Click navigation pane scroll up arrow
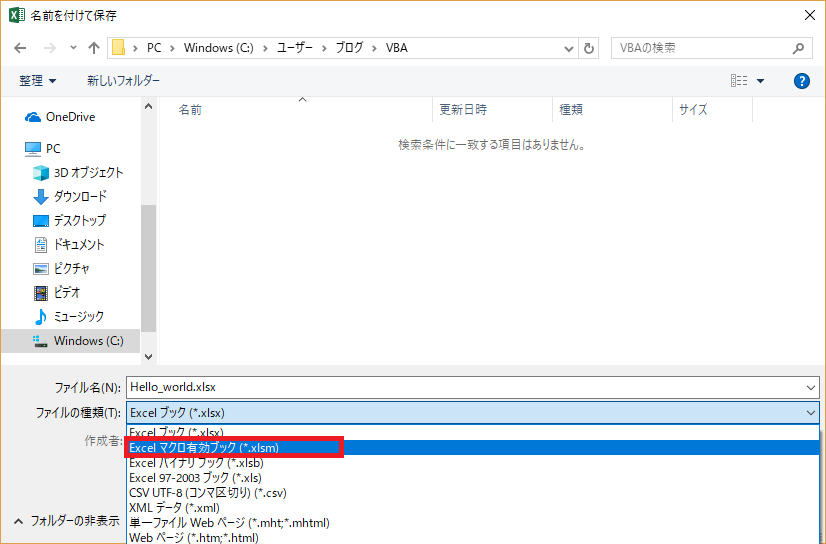826x544 pixels. point(149,107)
